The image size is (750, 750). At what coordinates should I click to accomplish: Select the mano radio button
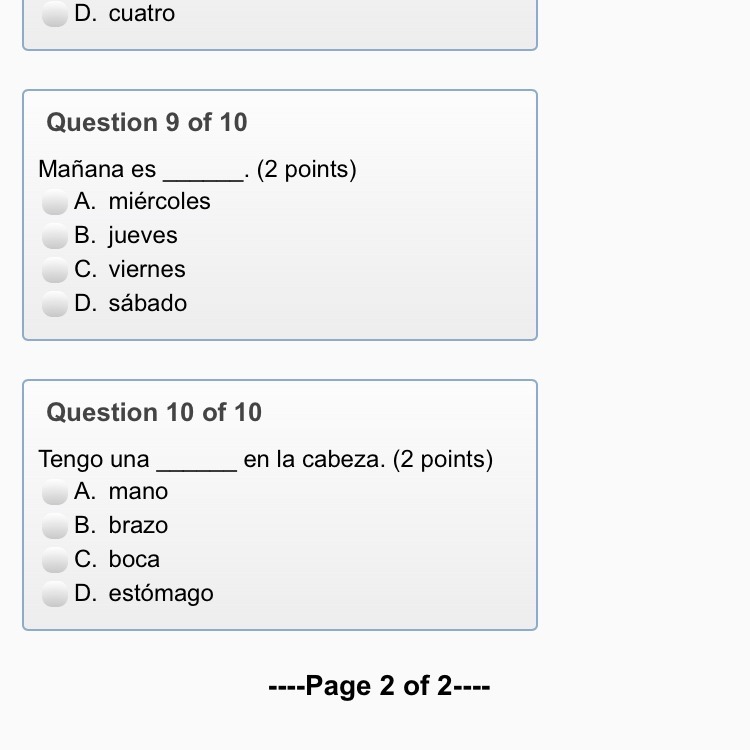click(55, 492)
